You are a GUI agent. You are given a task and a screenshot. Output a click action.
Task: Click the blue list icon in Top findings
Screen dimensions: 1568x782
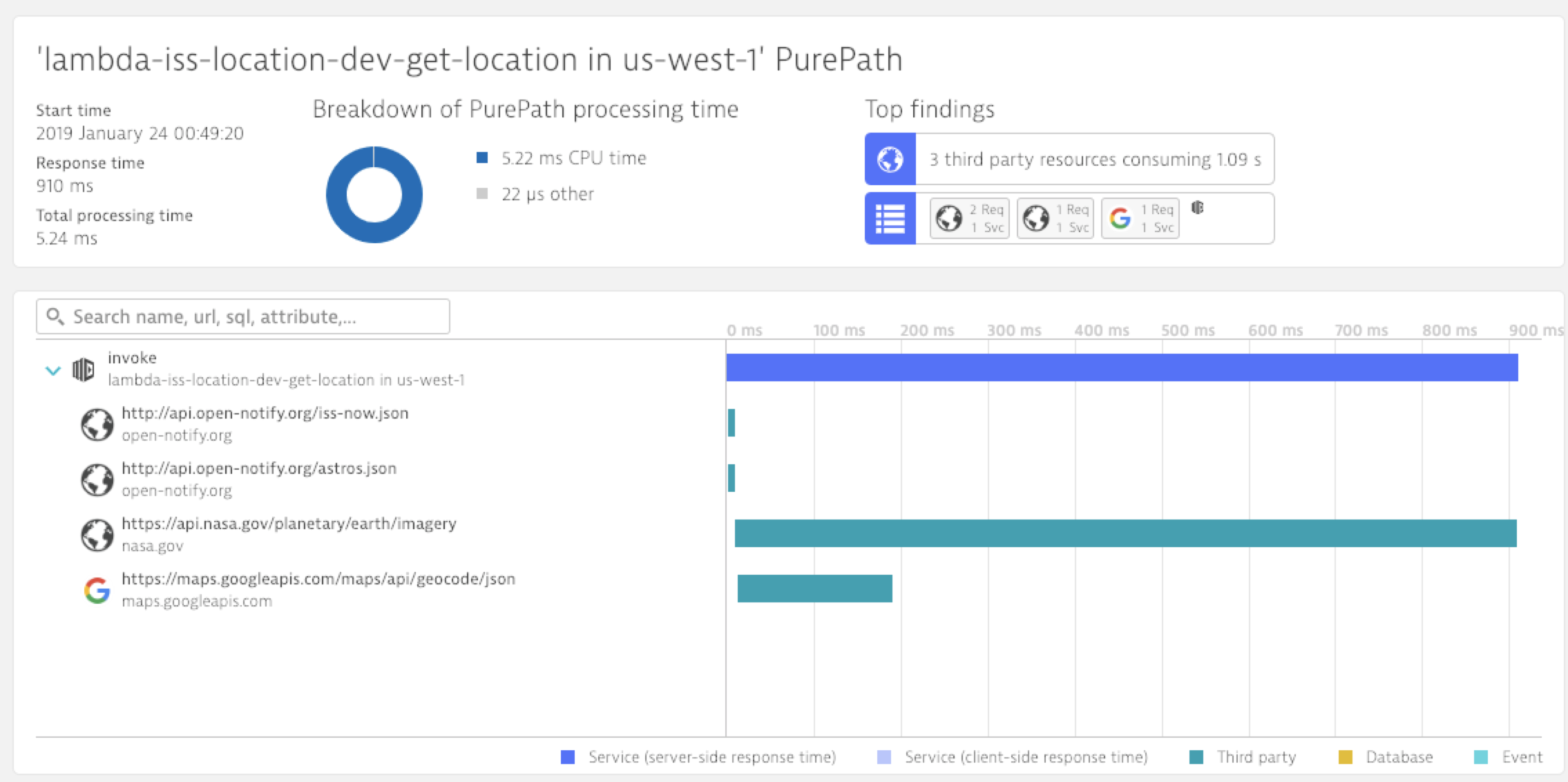point(890,219)
